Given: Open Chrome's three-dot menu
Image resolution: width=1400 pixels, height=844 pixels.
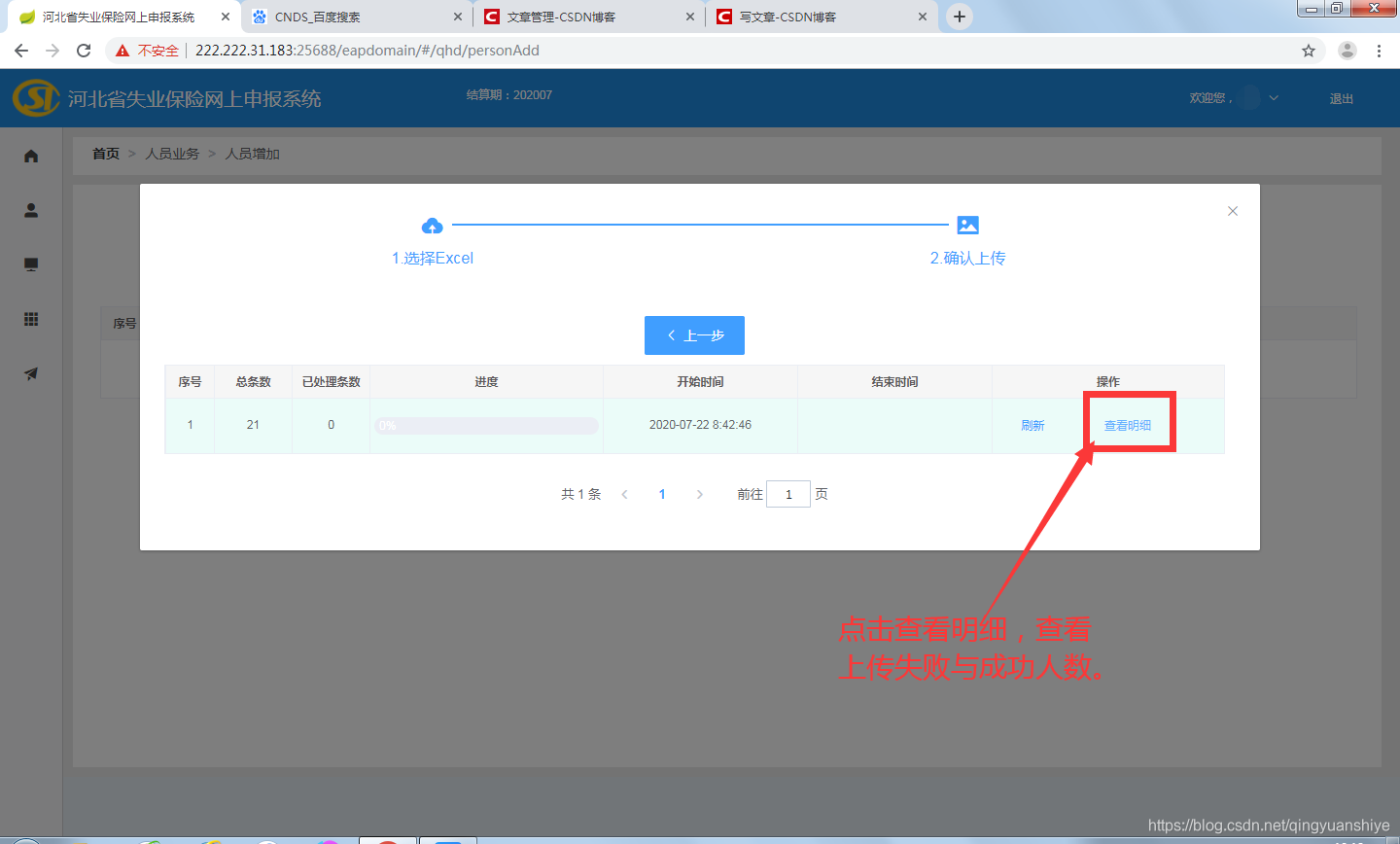Looking at the screenshot, I should (1379, 51).
